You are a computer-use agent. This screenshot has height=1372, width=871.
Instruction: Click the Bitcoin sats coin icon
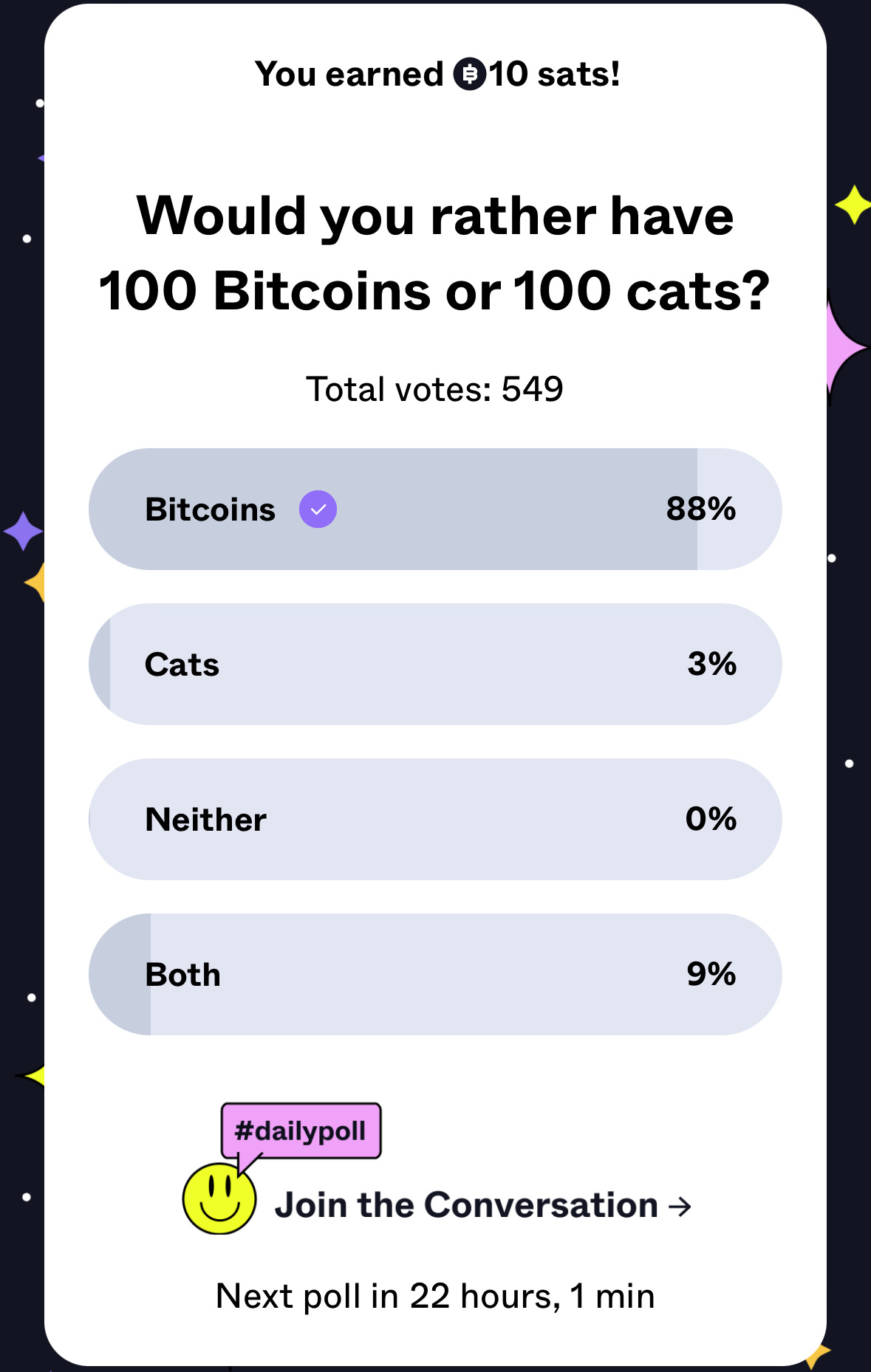tap(470, 74)
